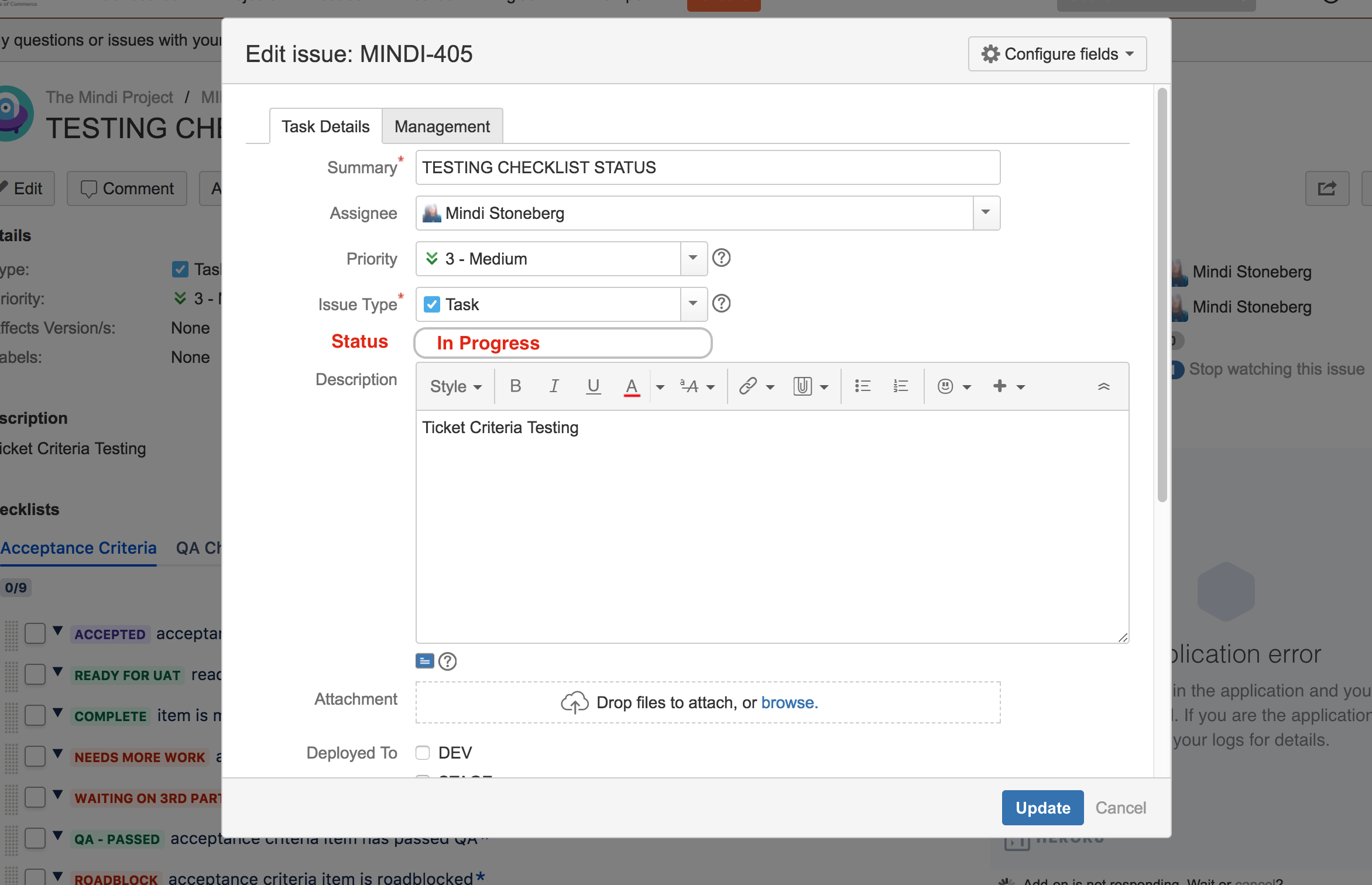Open the attachment insert menu icon

tap(811, 386)
